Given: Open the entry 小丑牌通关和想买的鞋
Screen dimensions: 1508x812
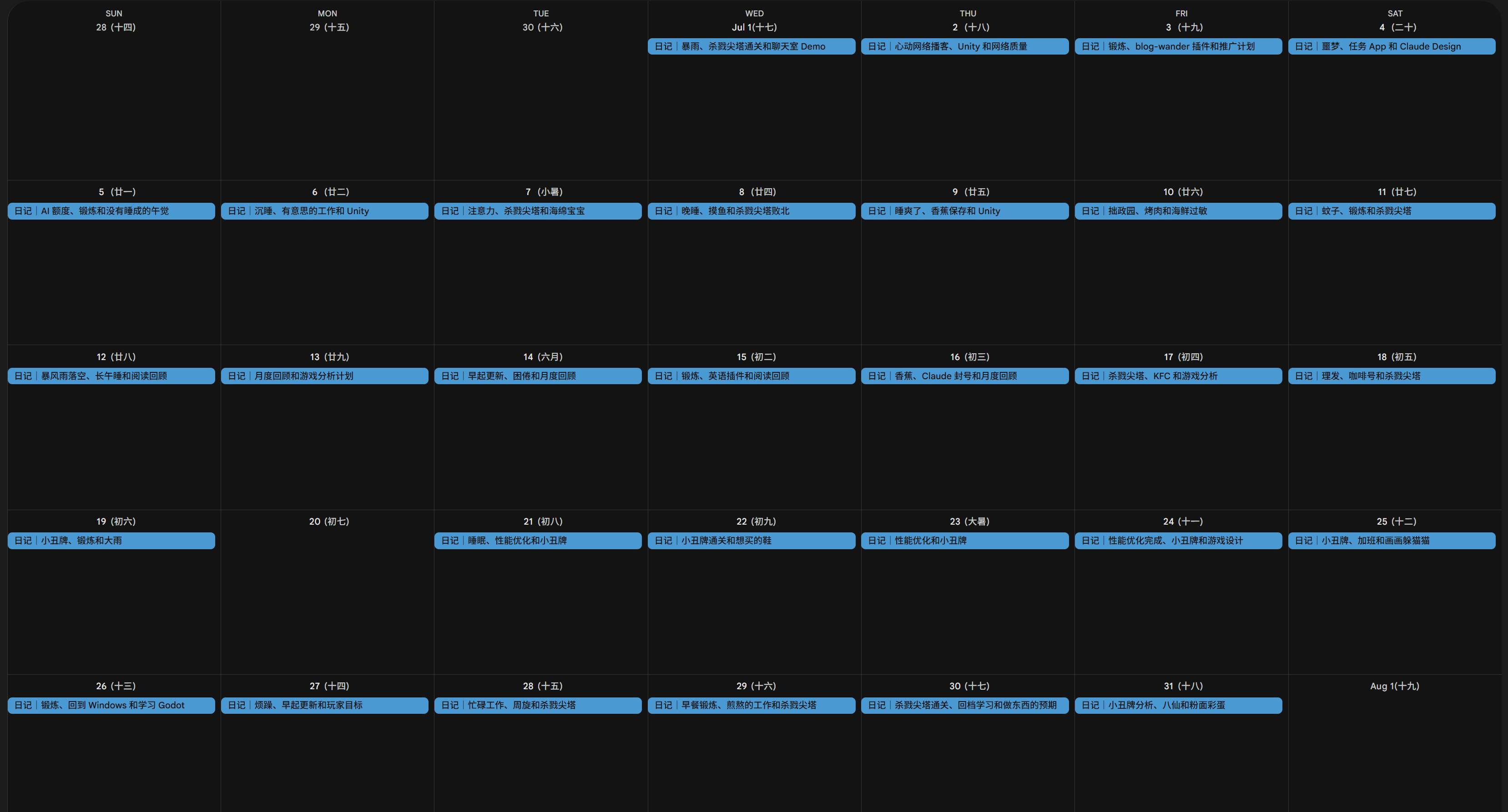Looking at the screenshot, I should 751,541.
